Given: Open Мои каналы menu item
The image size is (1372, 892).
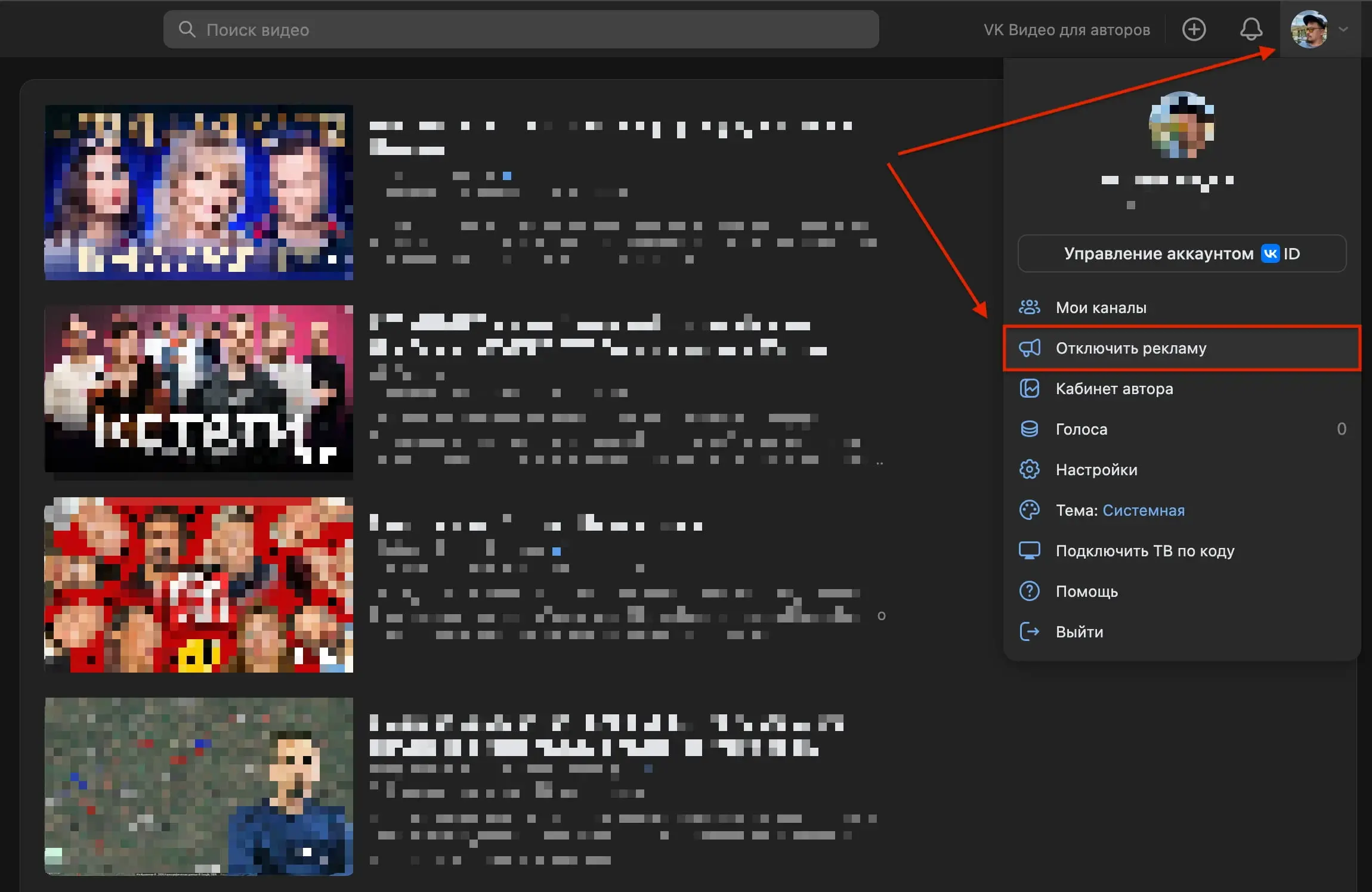Looking at the screenshot, I should pos(1182,308).
